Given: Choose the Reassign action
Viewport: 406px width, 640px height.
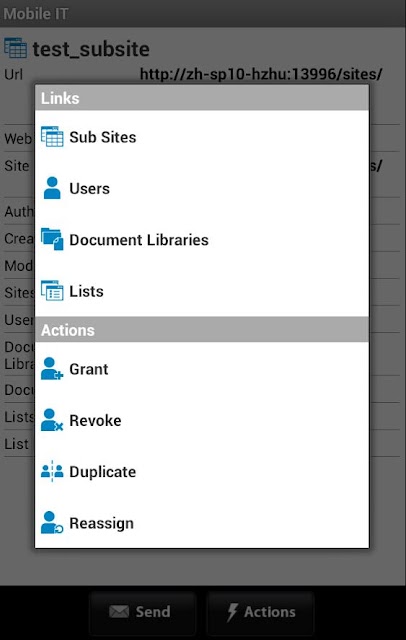Looking at the screenshot, I should tap(202, 523).
